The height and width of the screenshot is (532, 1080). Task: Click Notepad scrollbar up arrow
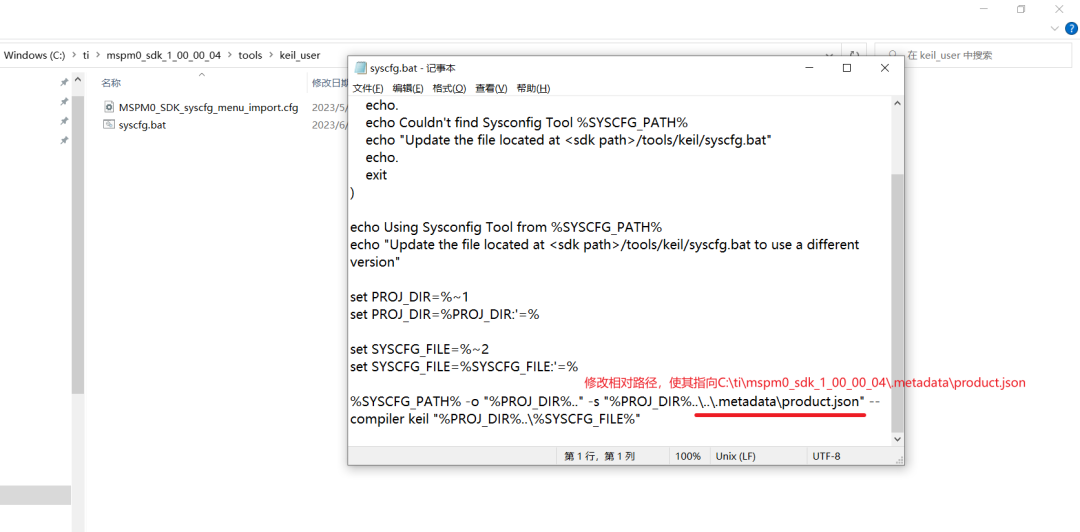pos(897,103)
